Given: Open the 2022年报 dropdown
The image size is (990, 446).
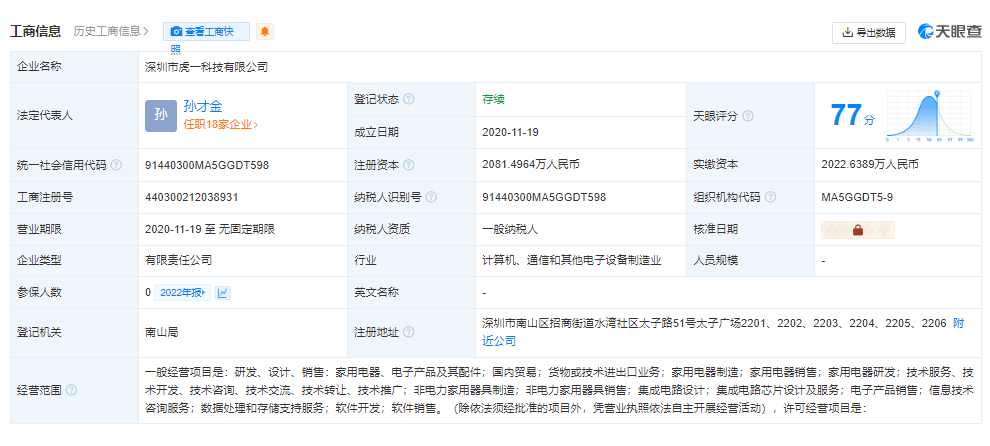Looking at the screenshot, I should coord(183,292).
